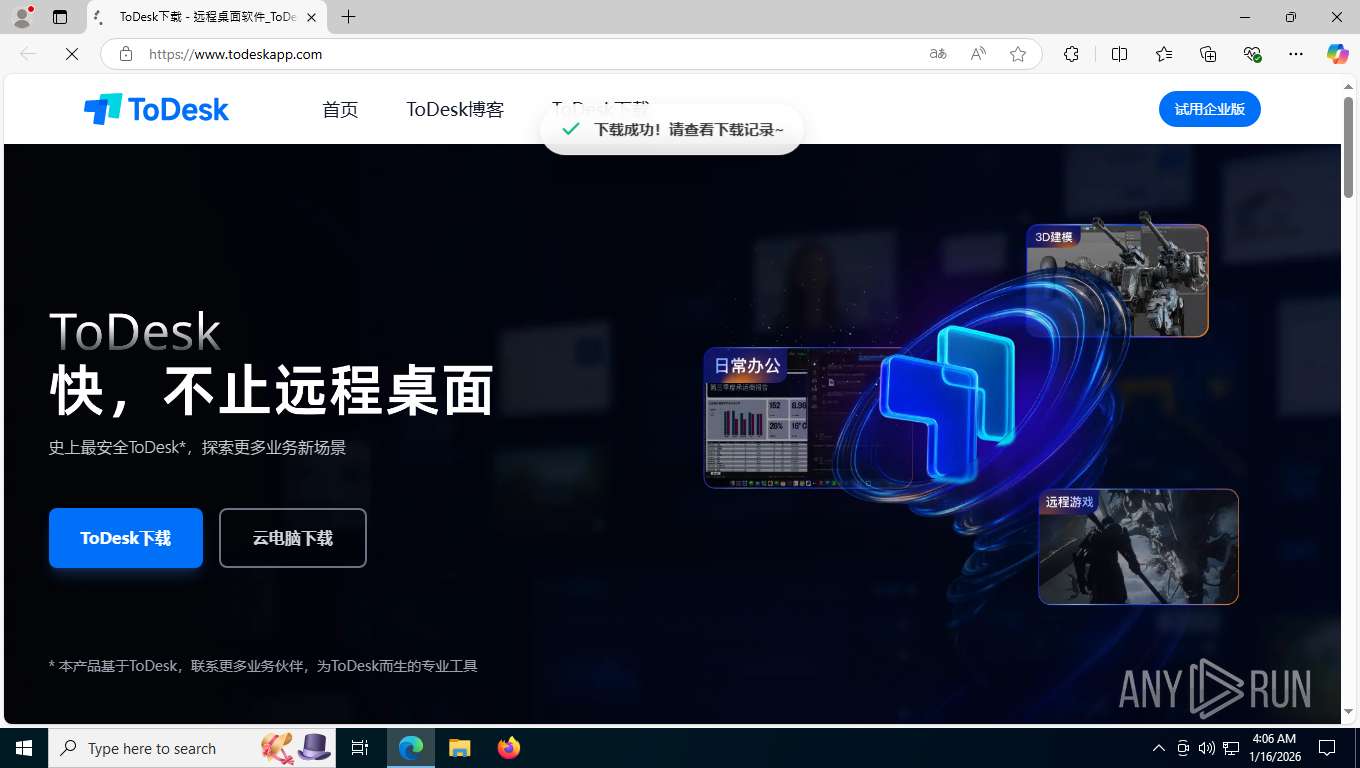Click the 下载成功 notification toast
Viewport: 1360px width, 768px height.
(x=672, y=129)
